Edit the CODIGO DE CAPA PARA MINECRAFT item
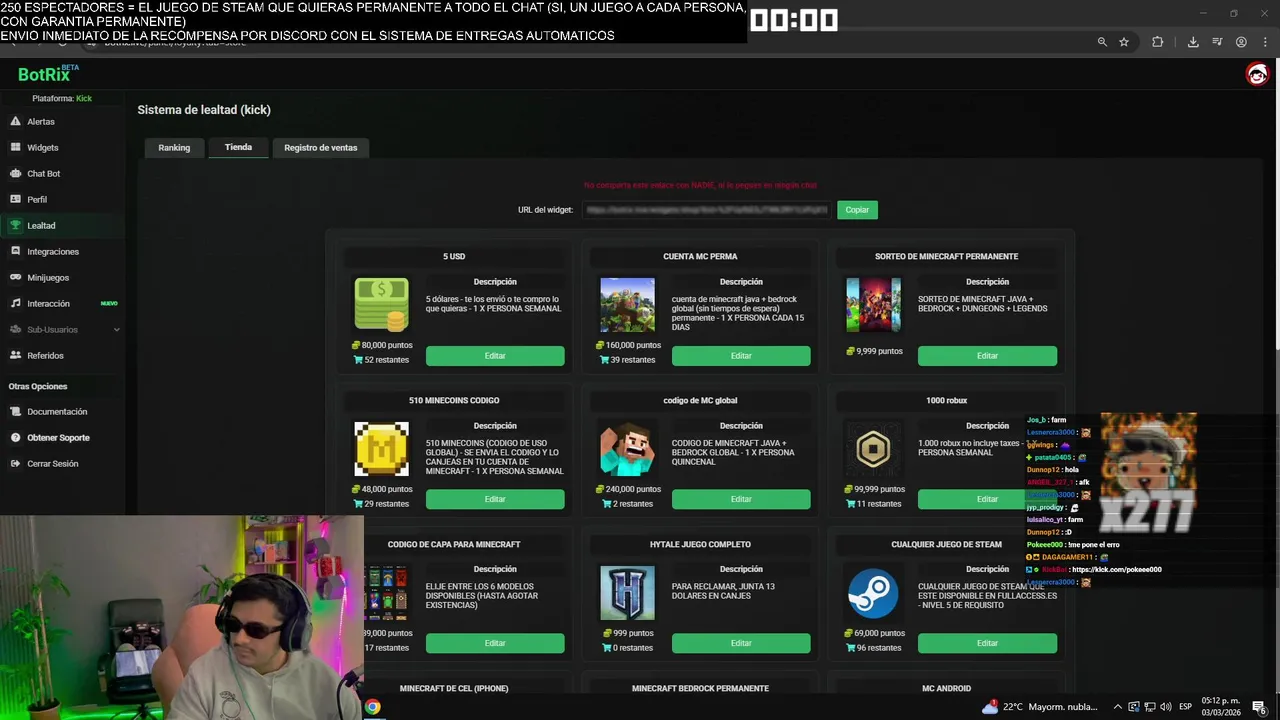Image resolution: width=1280 pixels, height=720 pixels. click(495, 643)
